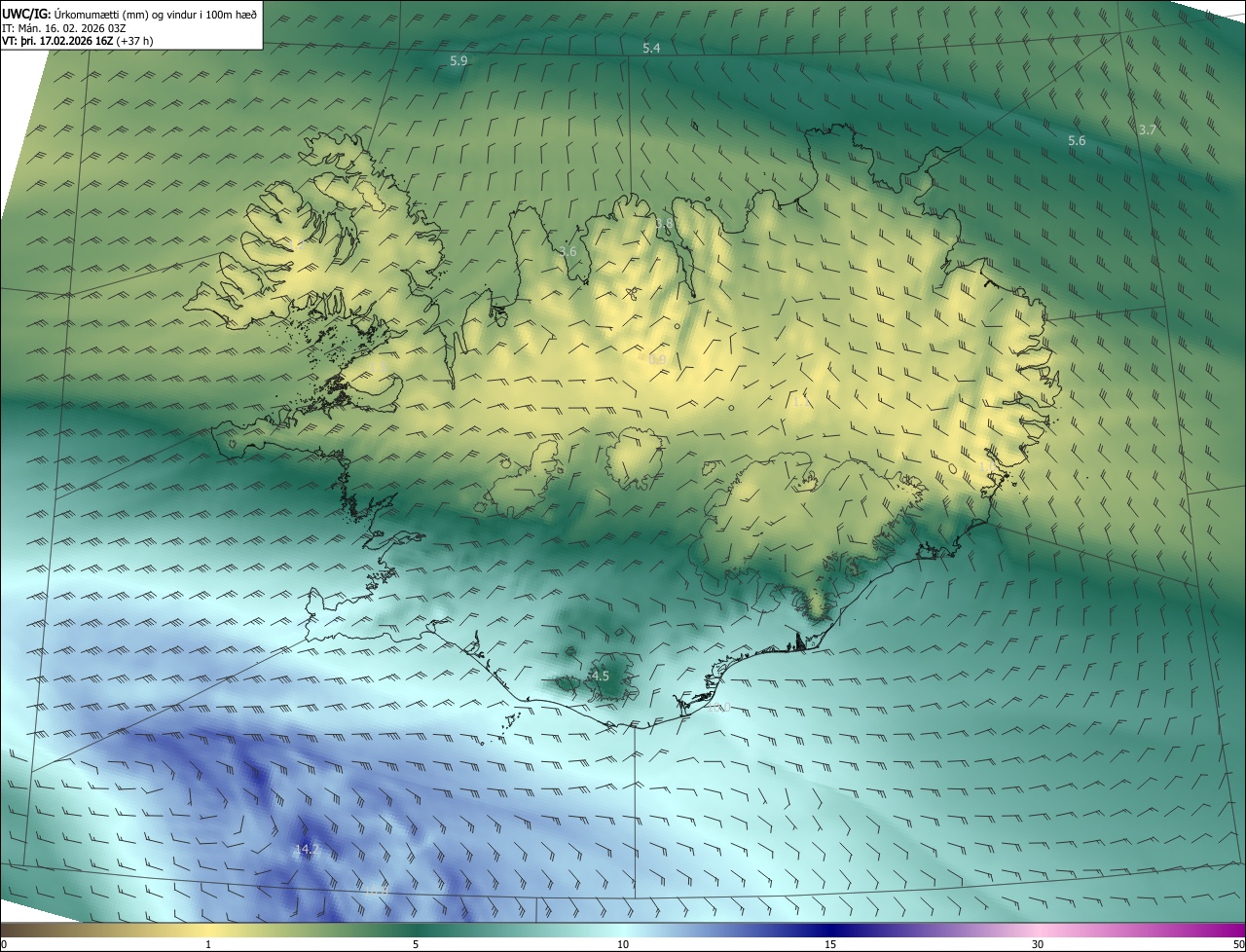The width and height of the screenshot is (1246, 952).
Task: Click the 3.8 value label on the map
Action: (665, 224)
